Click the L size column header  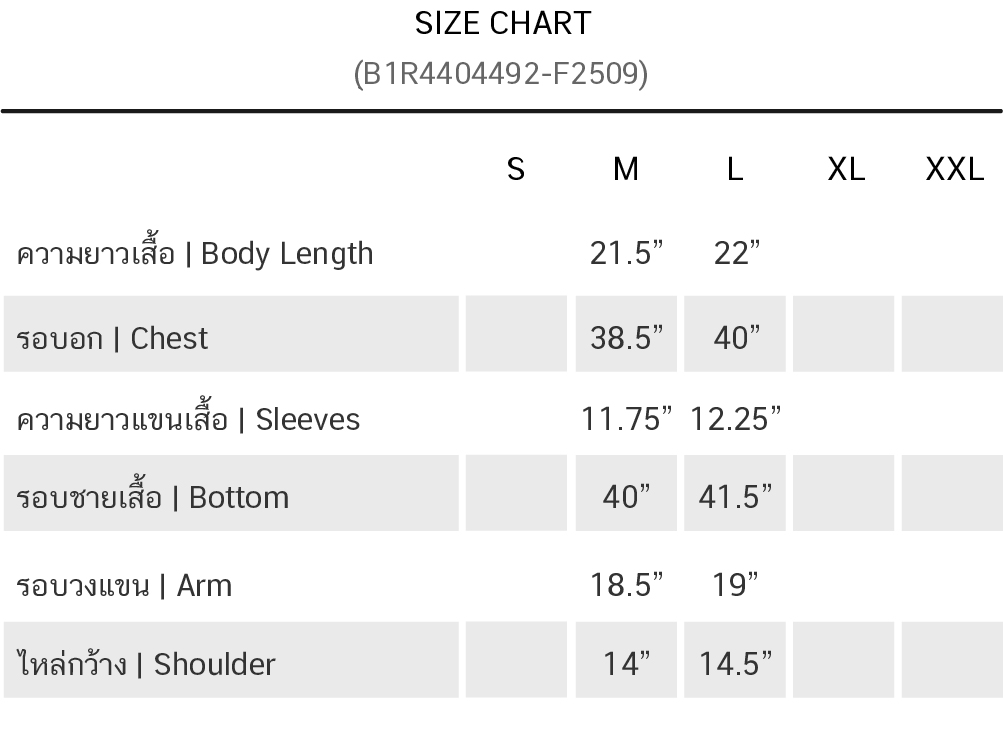(x=735, y=170)
